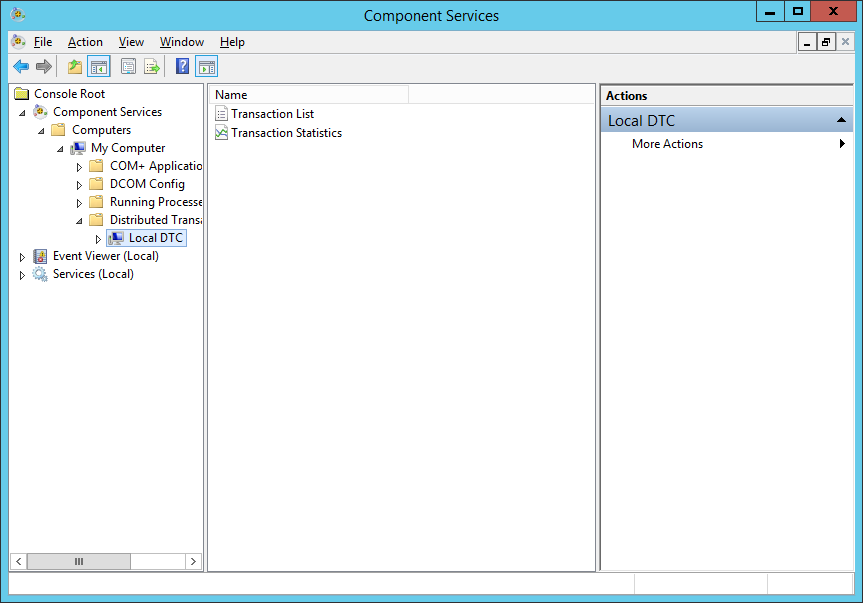Expand the DCOM Config folder arrow
863x603 pixels.
pyautogui.click(x=80, y=185)
